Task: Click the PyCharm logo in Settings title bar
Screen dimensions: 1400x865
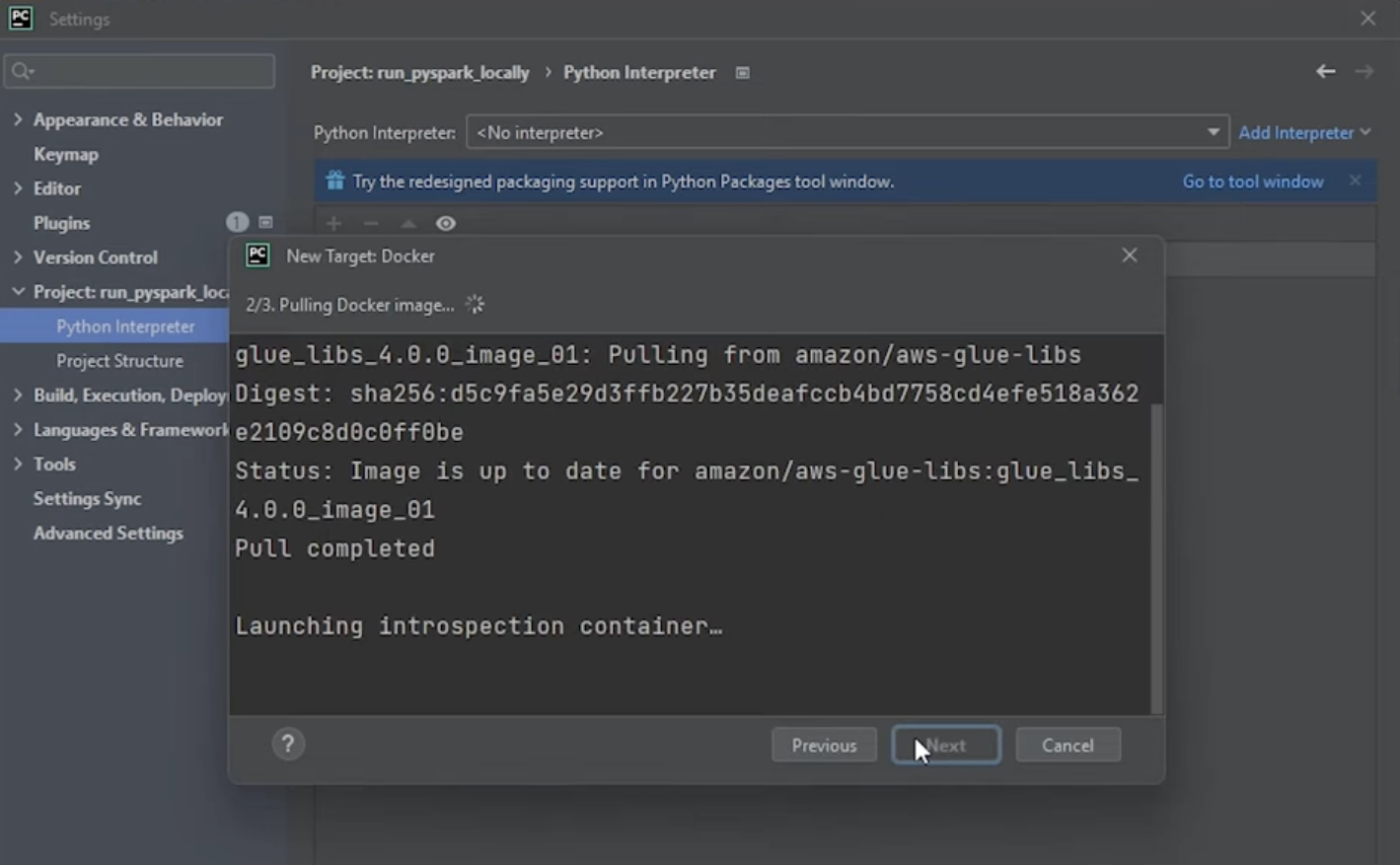Action: (20, 18)
